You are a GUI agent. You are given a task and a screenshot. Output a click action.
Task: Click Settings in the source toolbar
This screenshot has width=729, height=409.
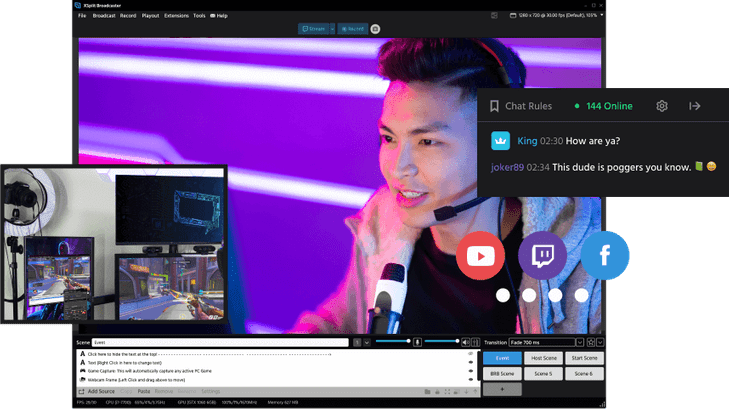[x=211, y=391]
